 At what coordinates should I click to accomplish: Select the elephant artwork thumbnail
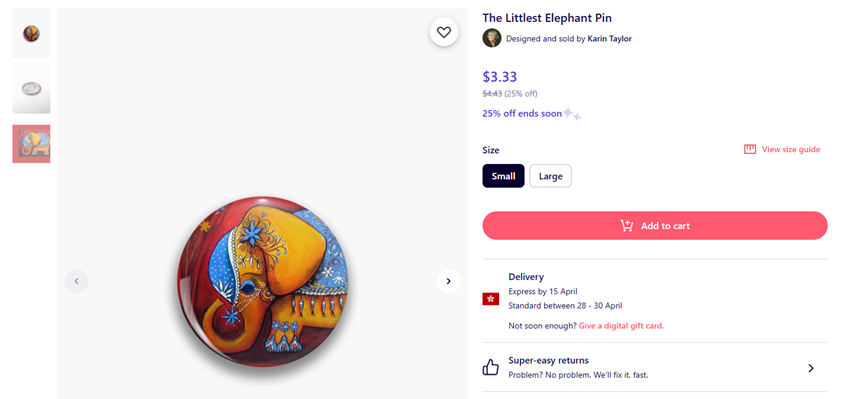coord(31,144)
